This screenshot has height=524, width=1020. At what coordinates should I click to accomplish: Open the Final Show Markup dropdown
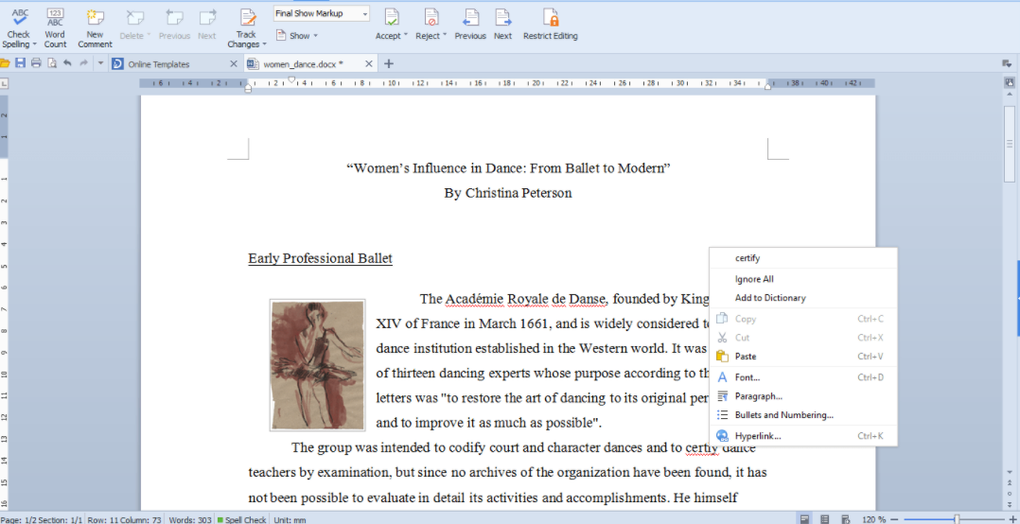coord(364,14)
